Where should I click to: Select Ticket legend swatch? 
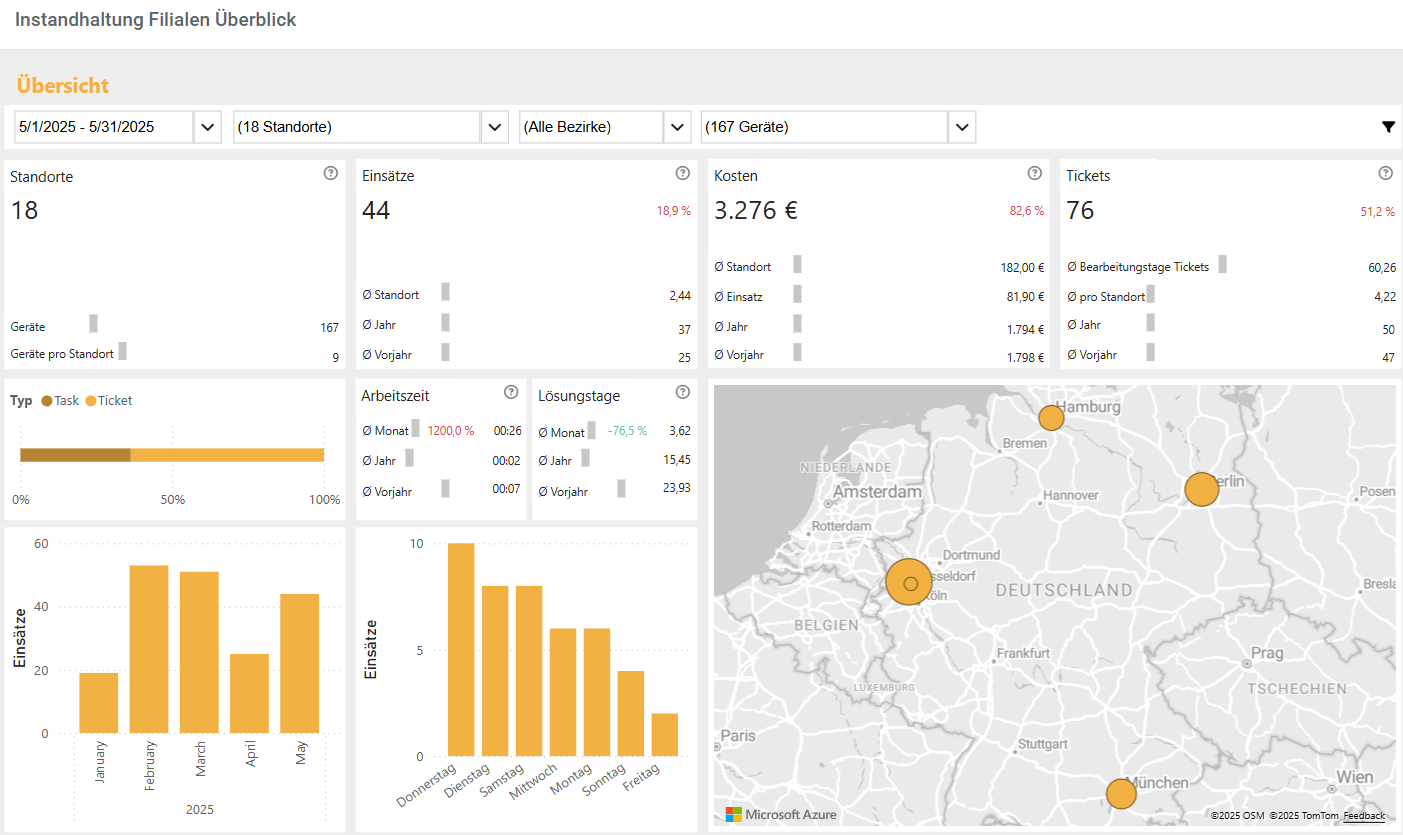[x=90, y=401]
